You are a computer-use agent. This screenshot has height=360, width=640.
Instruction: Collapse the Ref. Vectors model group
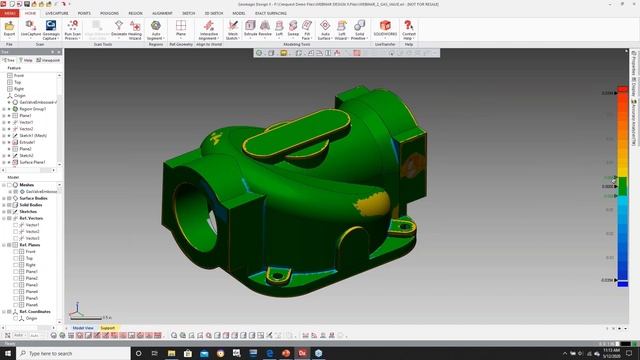4,218
